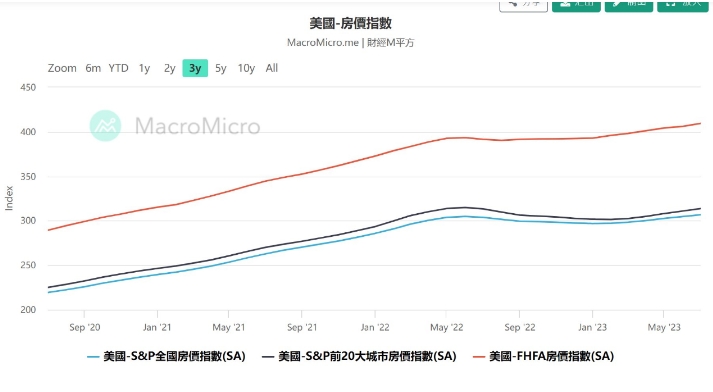
Task: Toggle the S&P全國房價指數 legend series
Action: (x=166, y=357)
